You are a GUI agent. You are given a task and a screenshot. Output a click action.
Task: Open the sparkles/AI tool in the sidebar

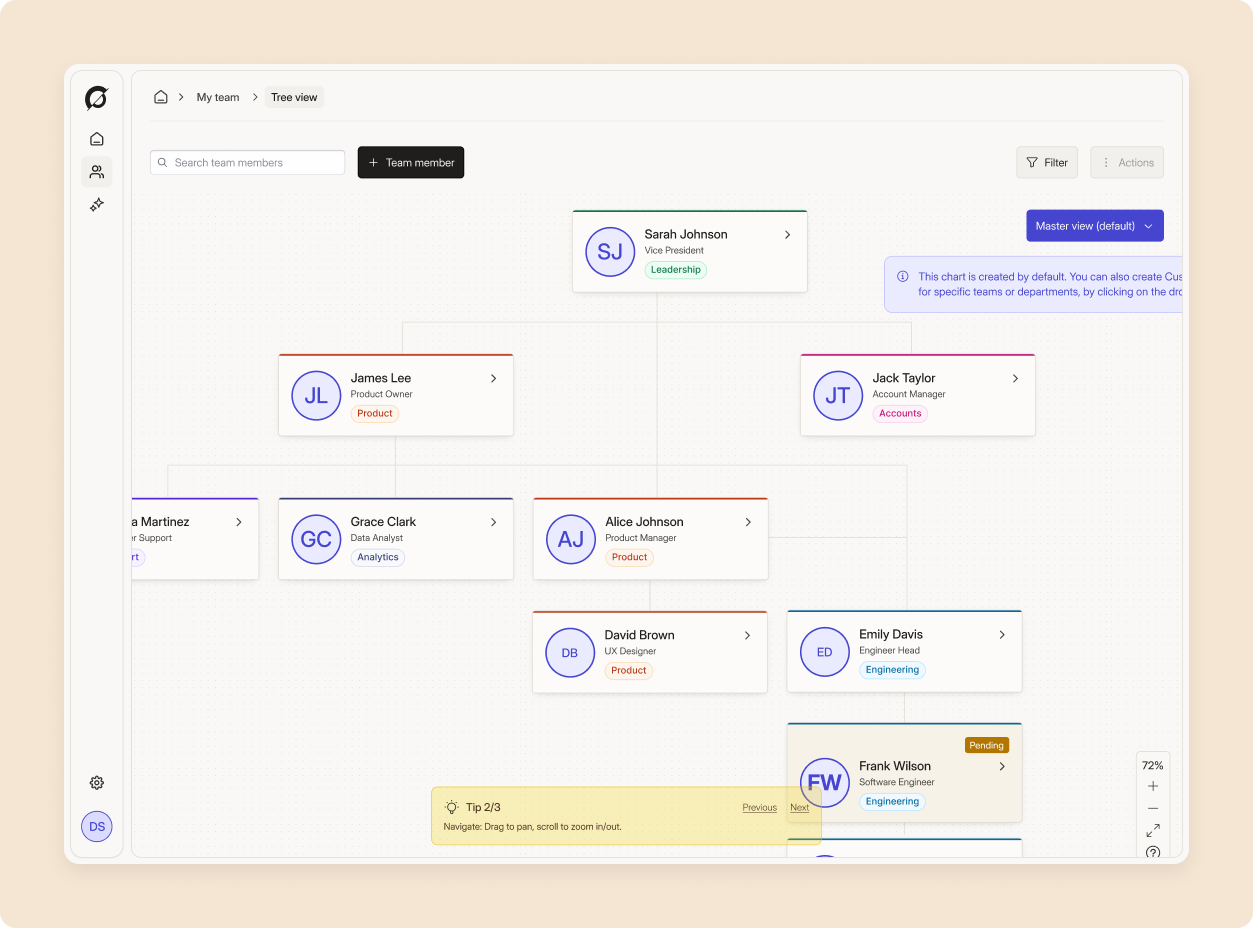(96, 204)
